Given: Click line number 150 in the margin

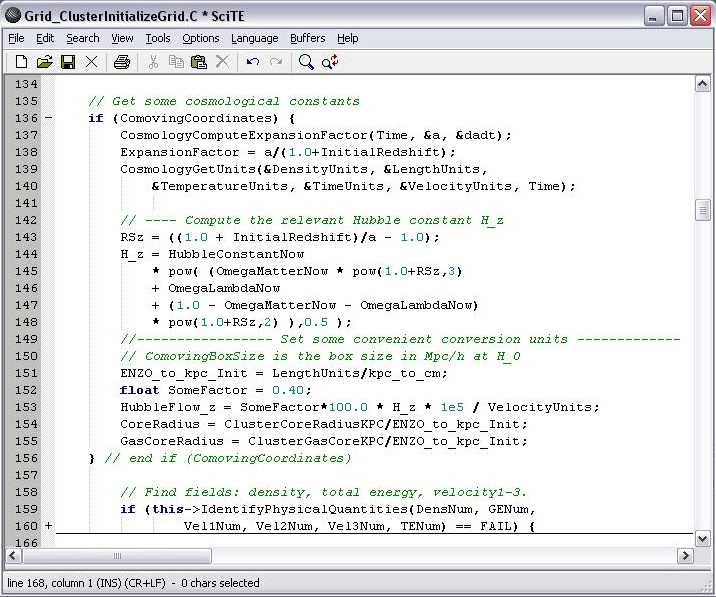Looking at the screenshot, I should click(x=26, y=356).
